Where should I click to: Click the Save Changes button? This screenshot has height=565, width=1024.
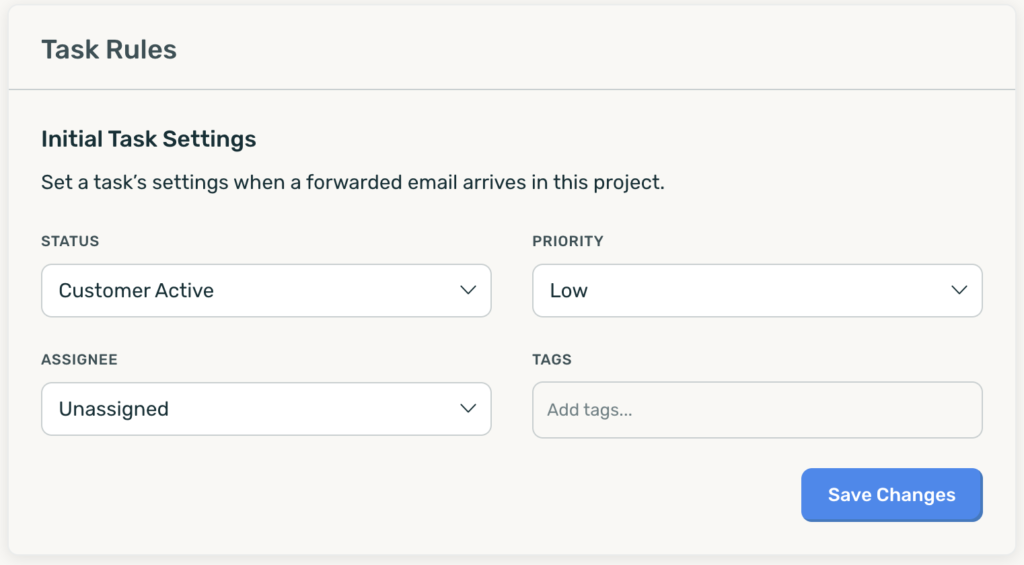891,494
